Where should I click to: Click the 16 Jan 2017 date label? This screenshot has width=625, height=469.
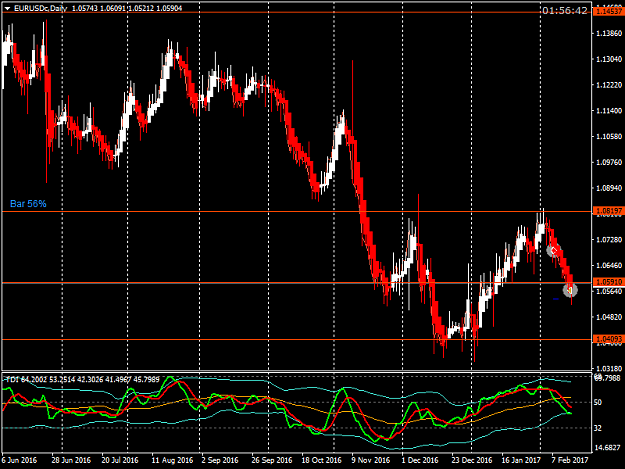coord(521,460)
